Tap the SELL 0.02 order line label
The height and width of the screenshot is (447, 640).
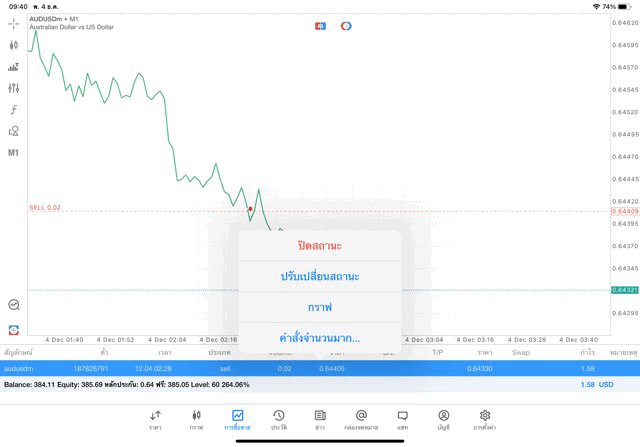[x=45, y=207]
